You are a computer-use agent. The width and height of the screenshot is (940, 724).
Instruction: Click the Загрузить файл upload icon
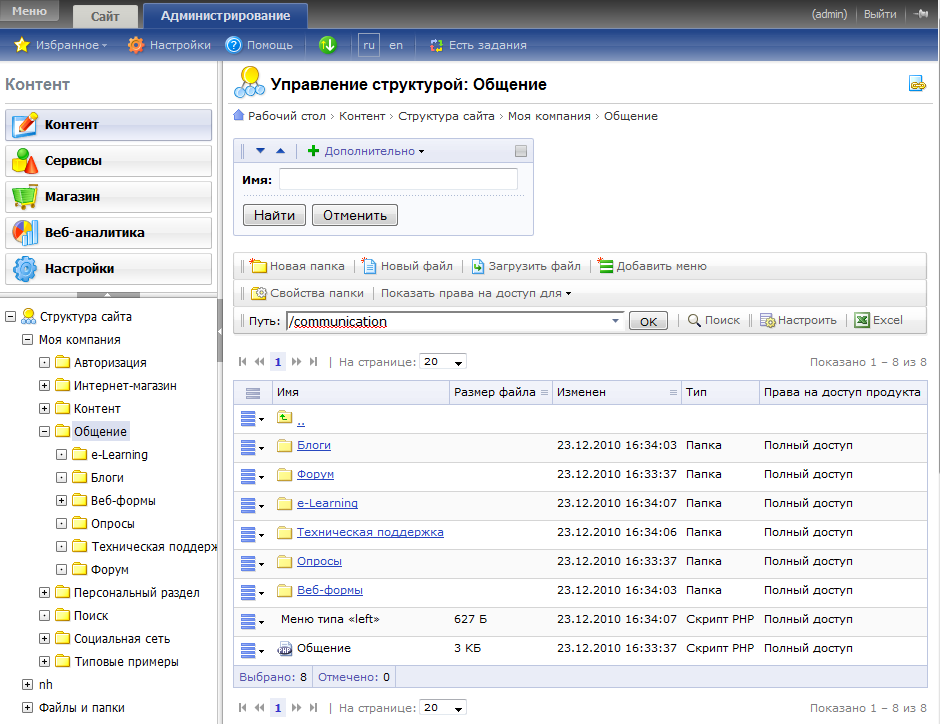point(478,266)
